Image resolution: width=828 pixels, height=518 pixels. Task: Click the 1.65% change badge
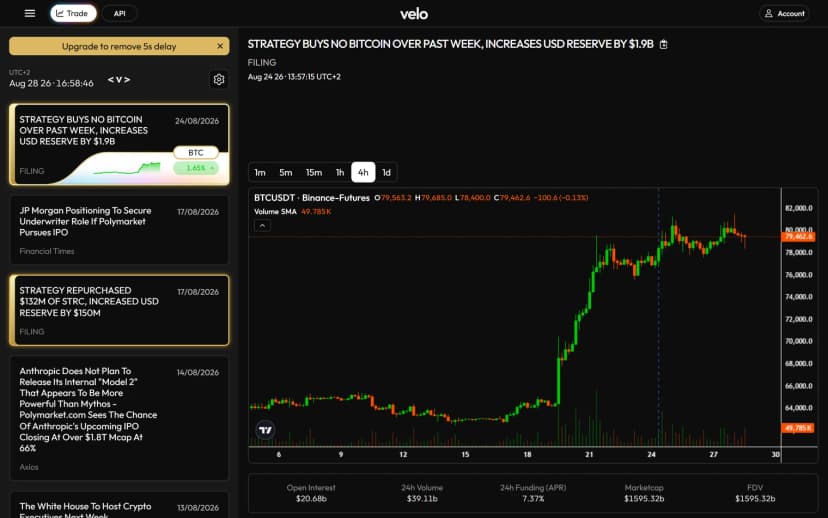tap(196, 168)
